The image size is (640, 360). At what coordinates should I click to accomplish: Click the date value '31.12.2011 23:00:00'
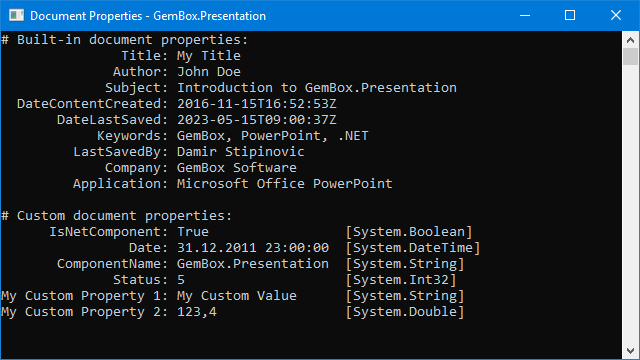[253, 248]
